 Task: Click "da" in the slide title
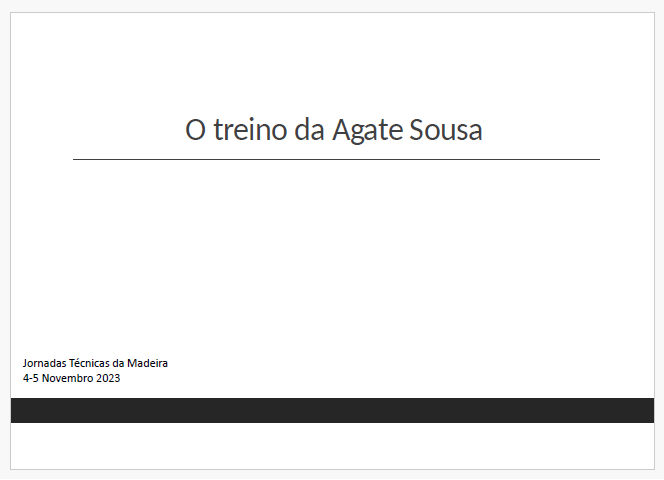point(309,130)
